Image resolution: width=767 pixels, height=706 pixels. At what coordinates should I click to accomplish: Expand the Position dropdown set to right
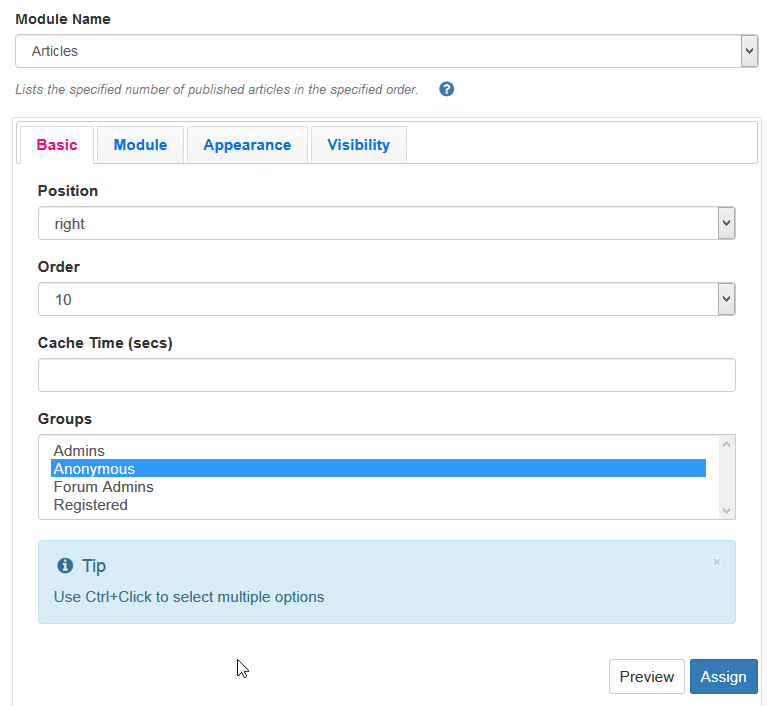(x=386, y=224)
